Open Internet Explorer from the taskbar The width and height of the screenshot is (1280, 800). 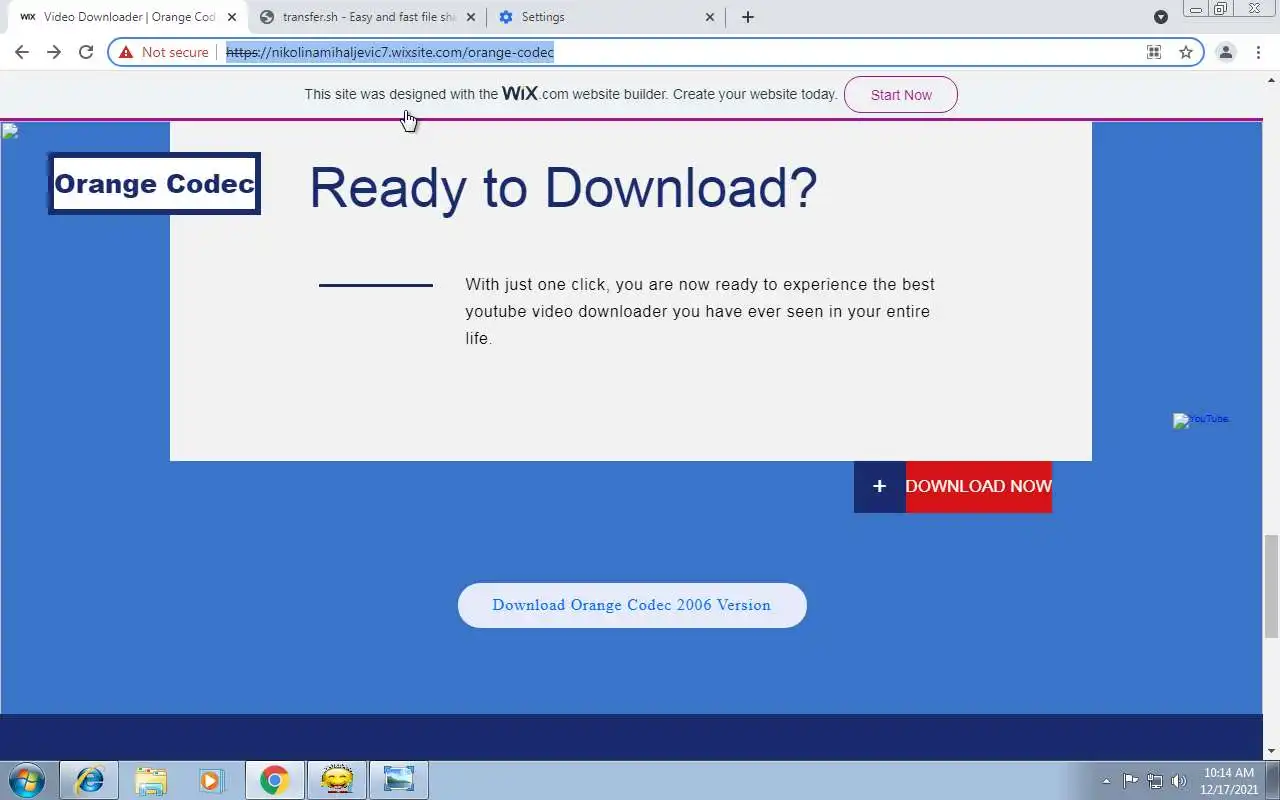(x=90, y=780)
